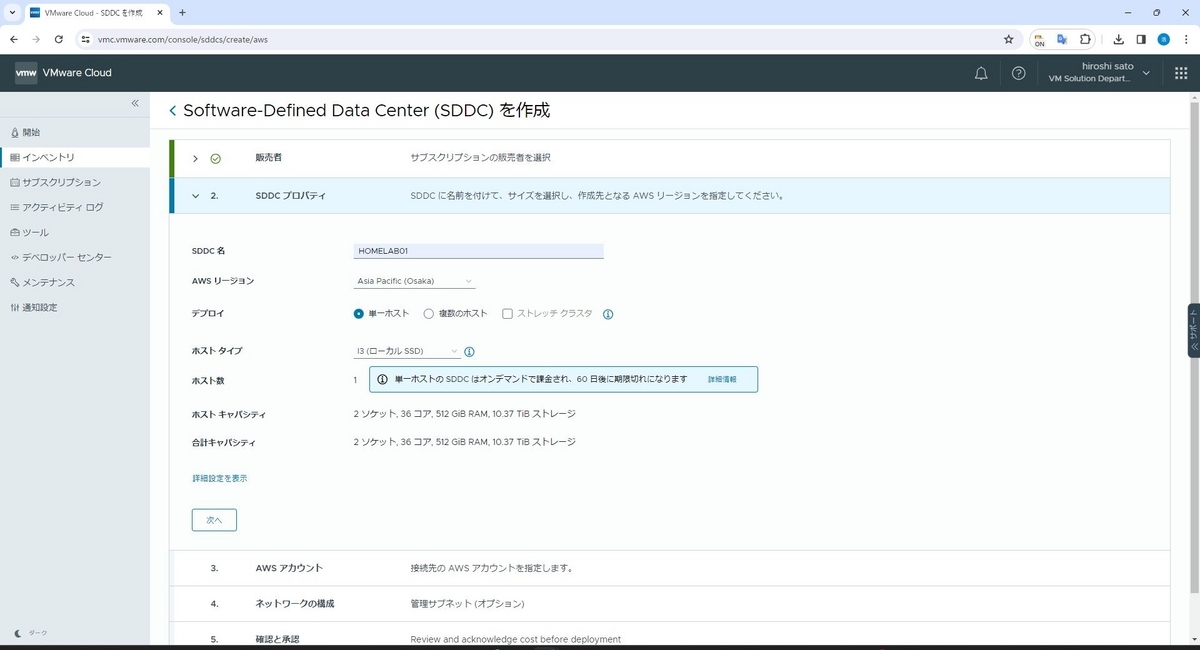Go back using the arrow beside SDDC title

pos(172,111)
